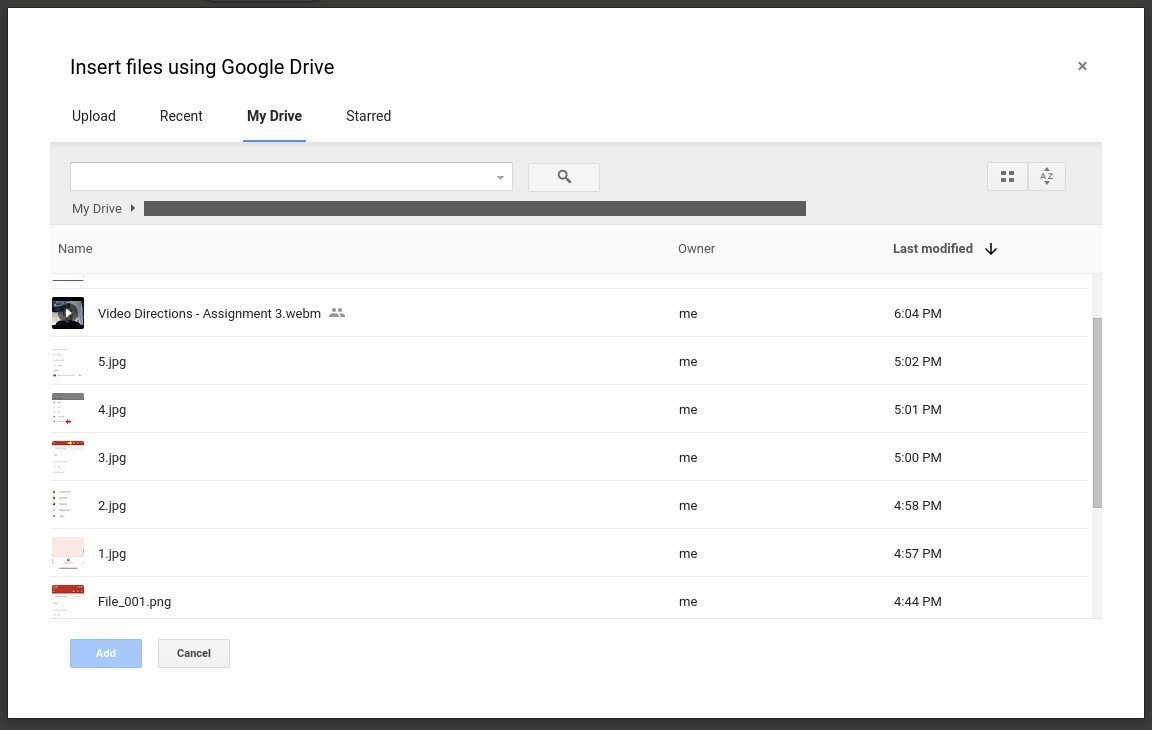The width and height of the screenshot is (1152, 730).
Task: Reverse sorting via the Last modified arrow
Action: point(990,248)
